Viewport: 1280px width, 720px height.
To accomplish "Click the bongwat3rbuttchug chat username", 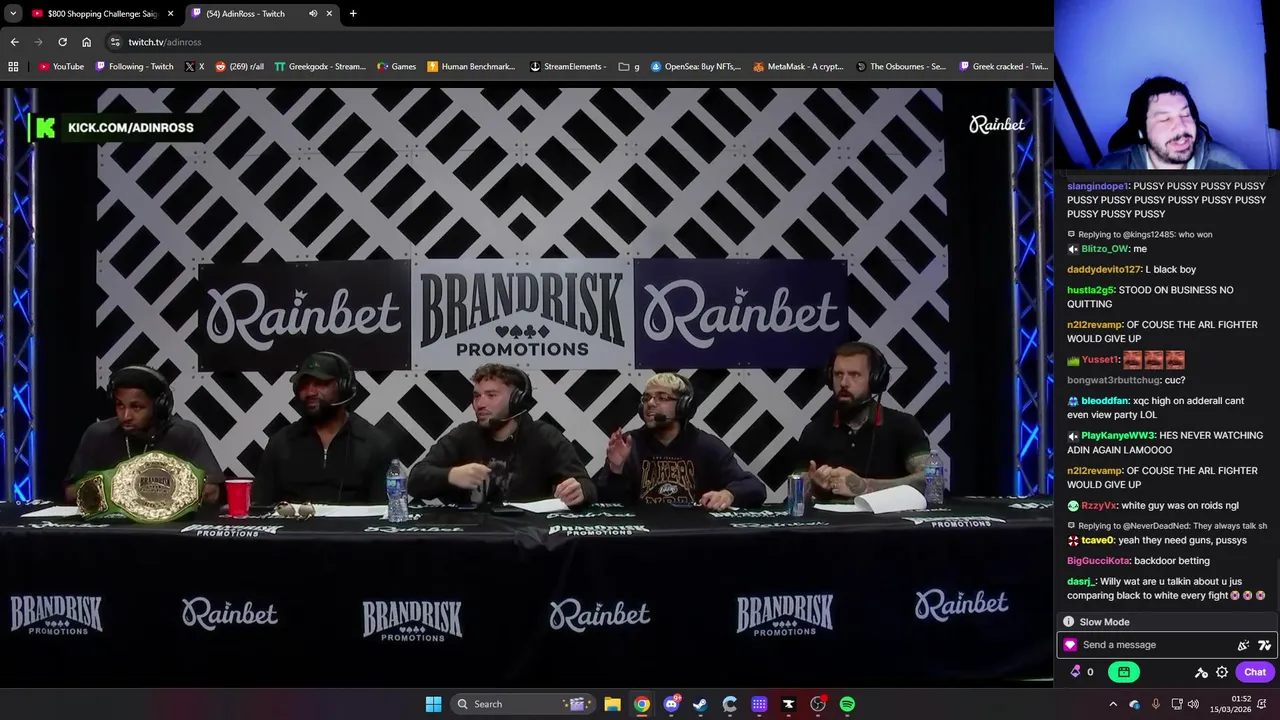I will click(1114, 380).
